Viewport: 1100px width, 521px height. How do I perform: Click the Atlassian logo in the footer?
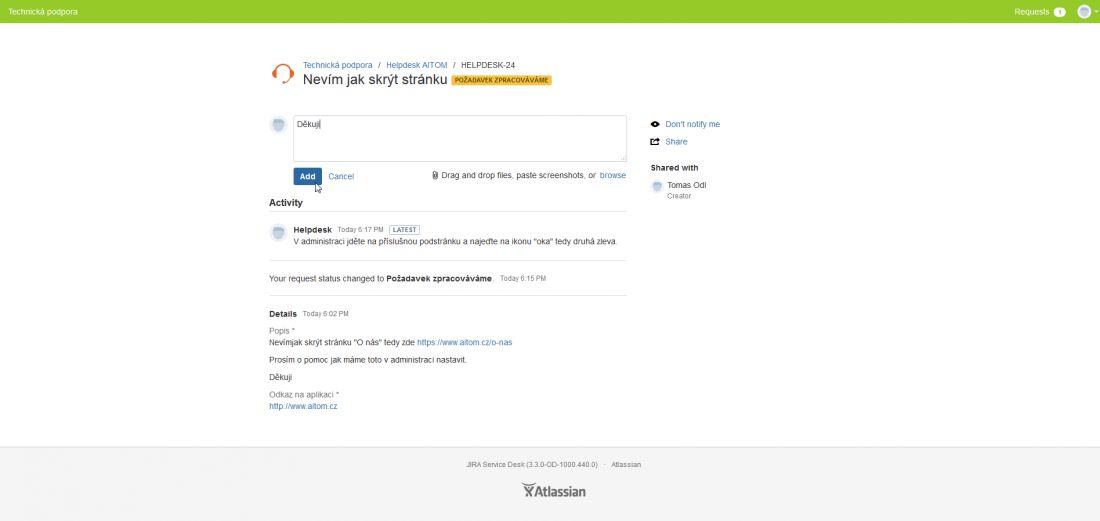tap(554, 490)
